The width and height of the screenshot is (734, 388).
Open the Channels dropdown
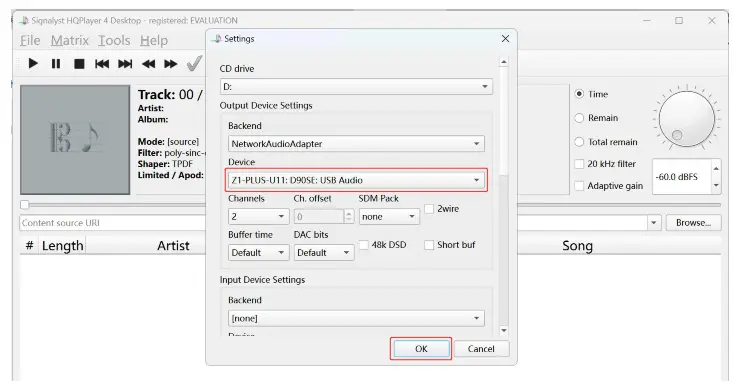click(x=258, y=217)
